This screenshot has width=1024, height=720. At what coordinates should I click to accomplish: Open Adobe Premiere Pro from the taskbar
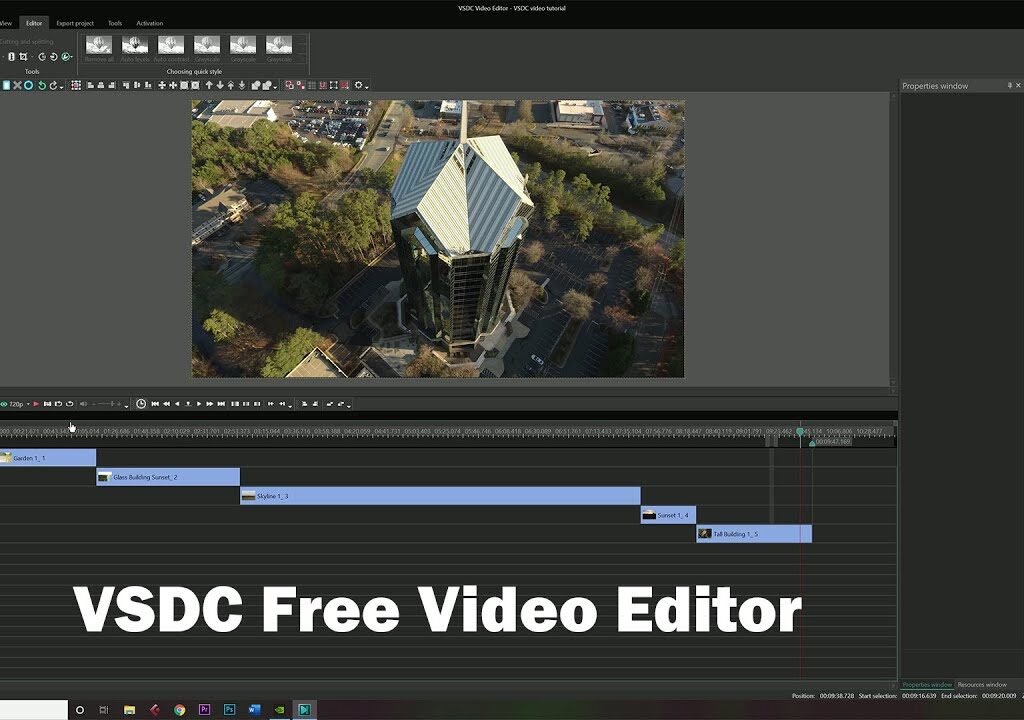pyautogui.click(x=204, y=710)
